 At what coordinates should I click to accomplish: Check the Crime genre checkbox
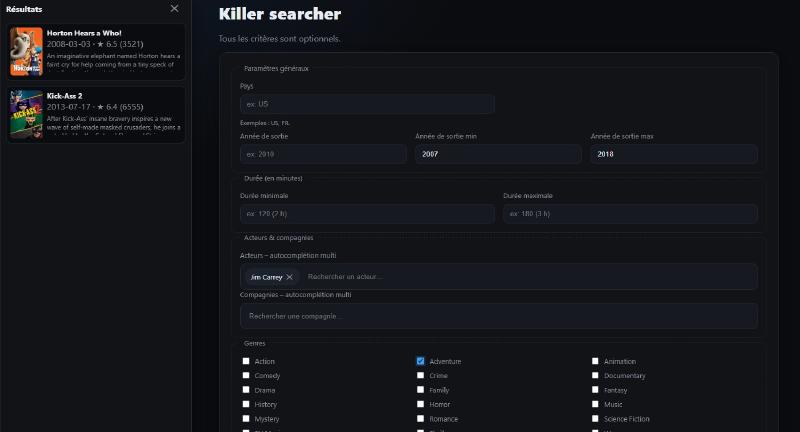click(420, 375)
